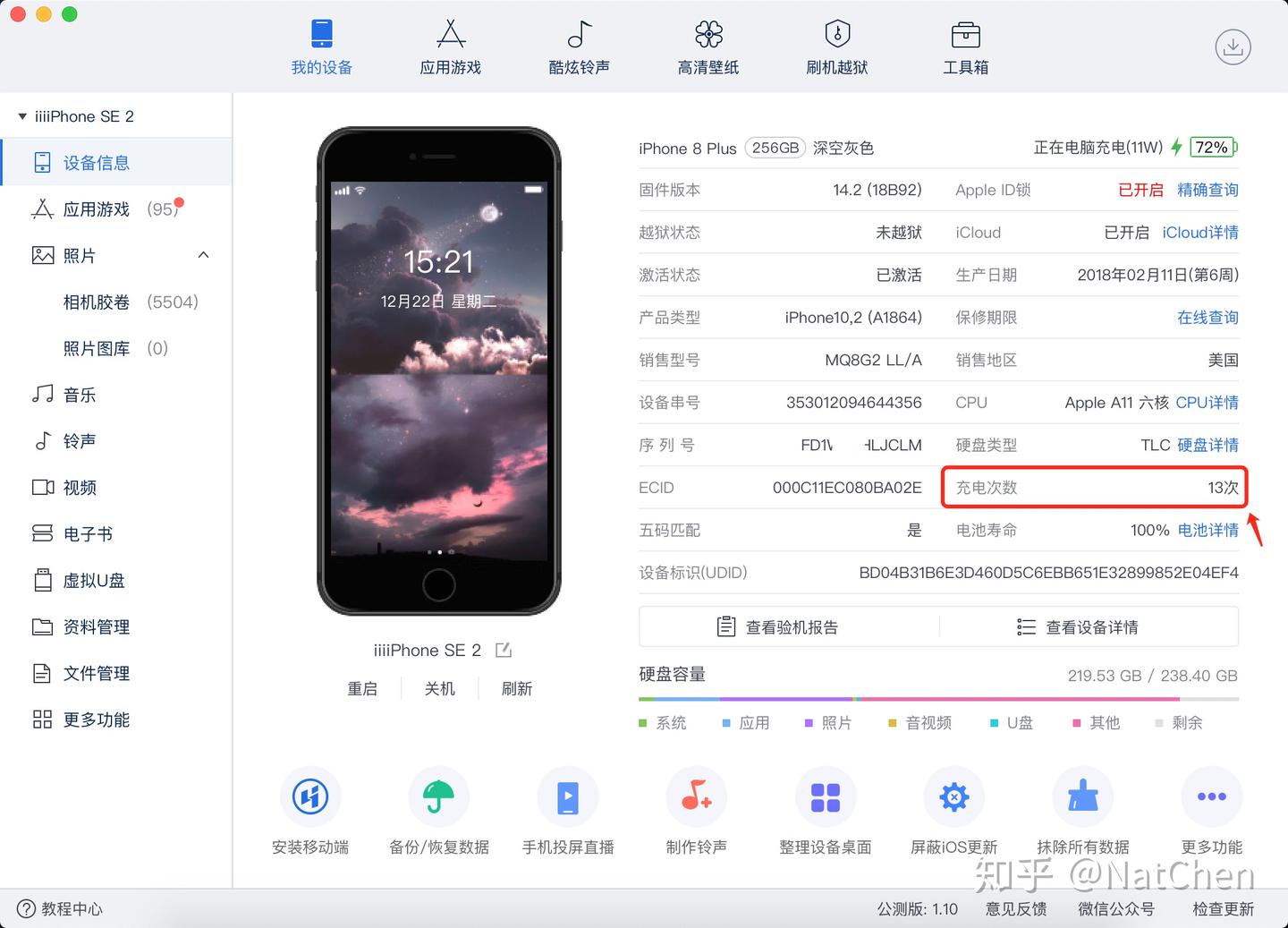The image size is (1288, 928).
Task: Click the red 已开启 Apple ID lock status
Action: pyautogui.click(x=1140, y=190)
